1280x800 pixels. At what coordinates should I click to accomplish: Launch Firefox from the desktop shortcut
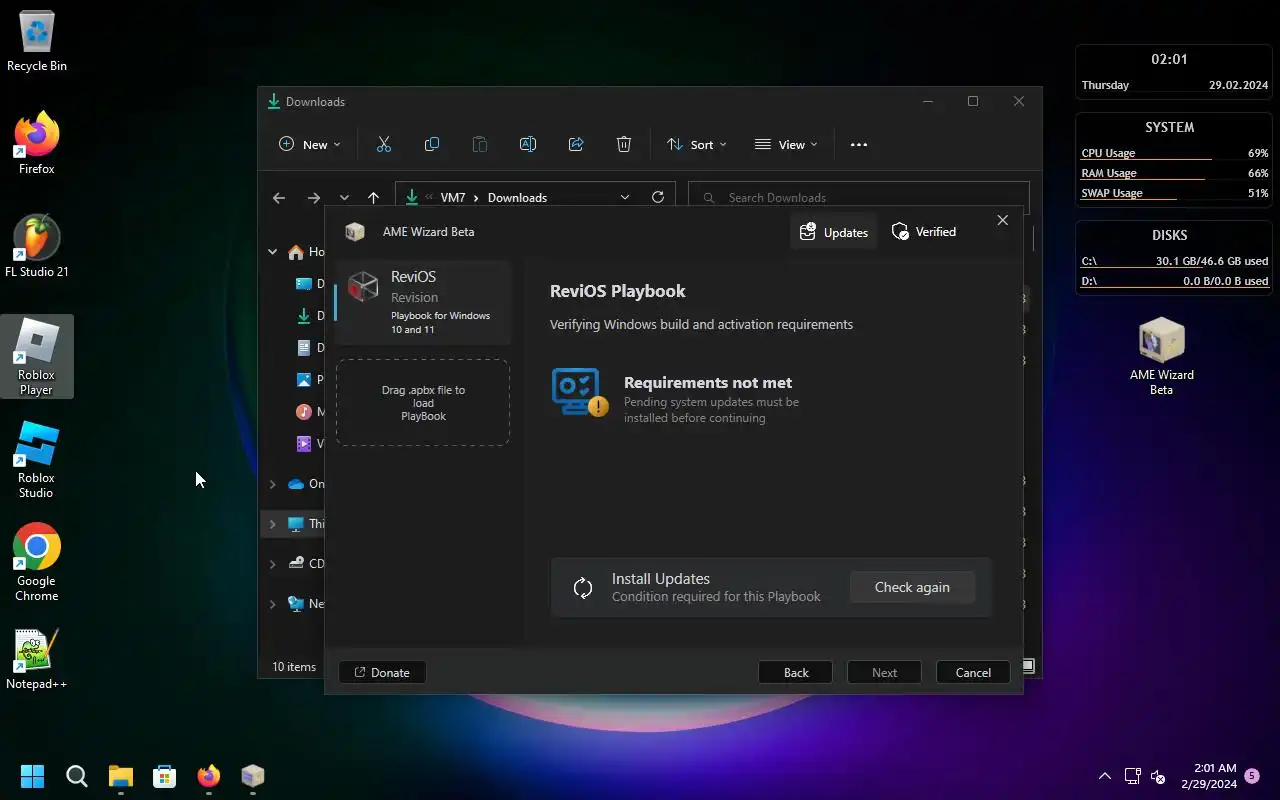click(37, 144)
